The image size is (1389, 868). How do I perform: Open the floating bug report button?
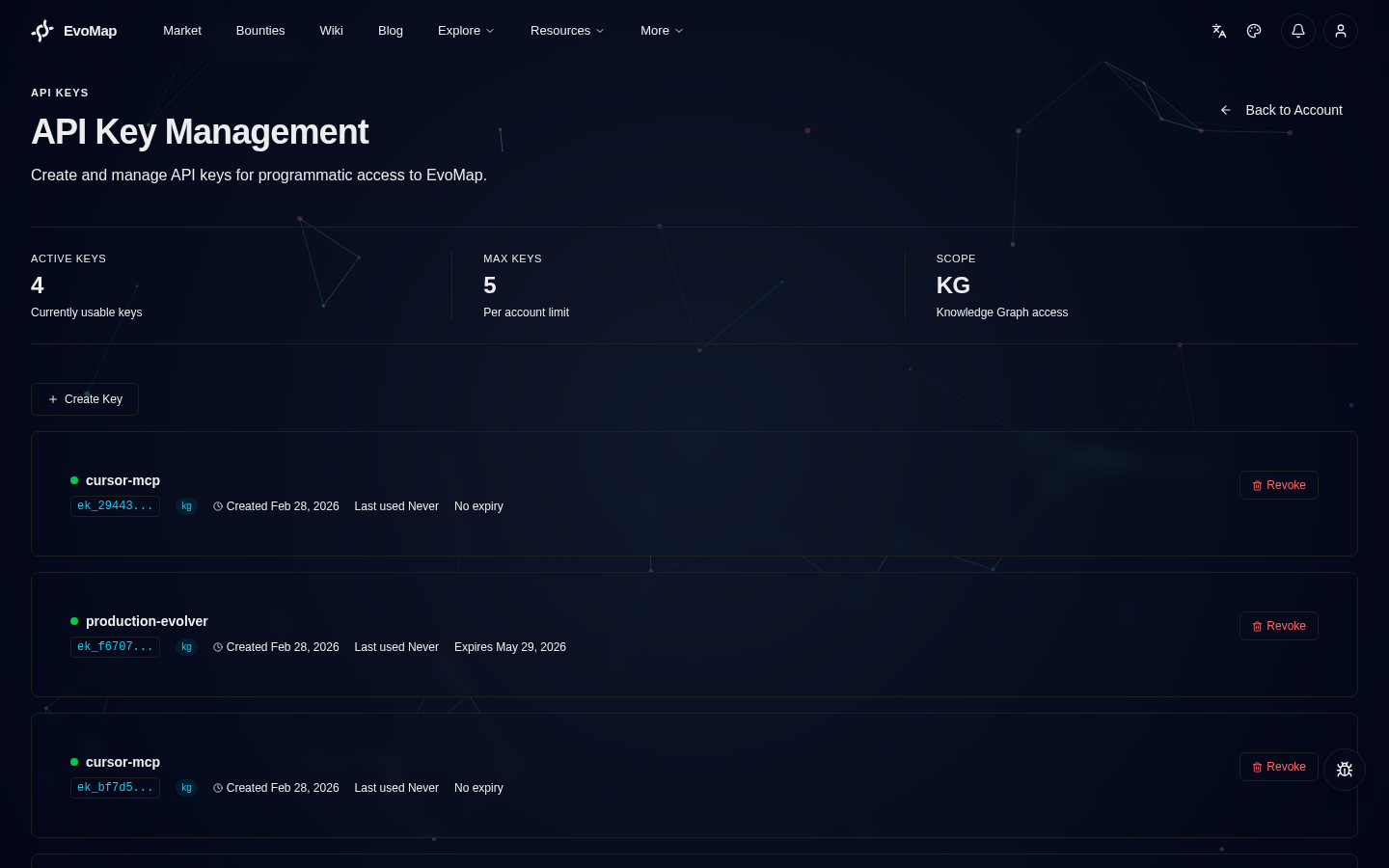pyautogui.click(x=1345, y=770)
